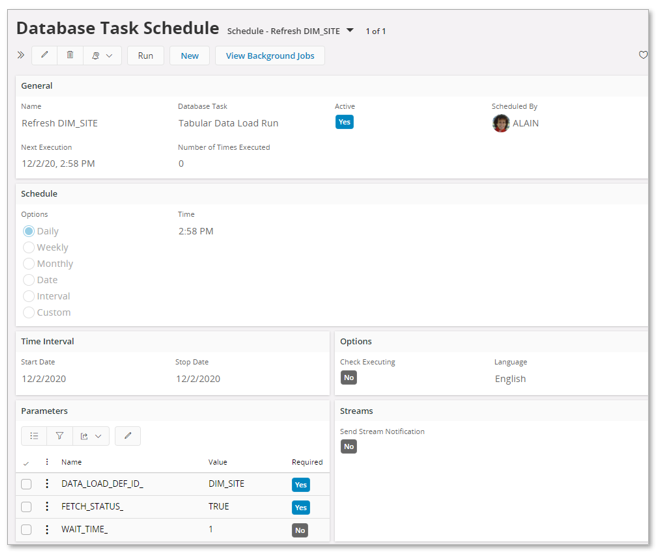Expand the export dropdown in Parameters toolbar

pyautogui.click(x=91, y=436)
